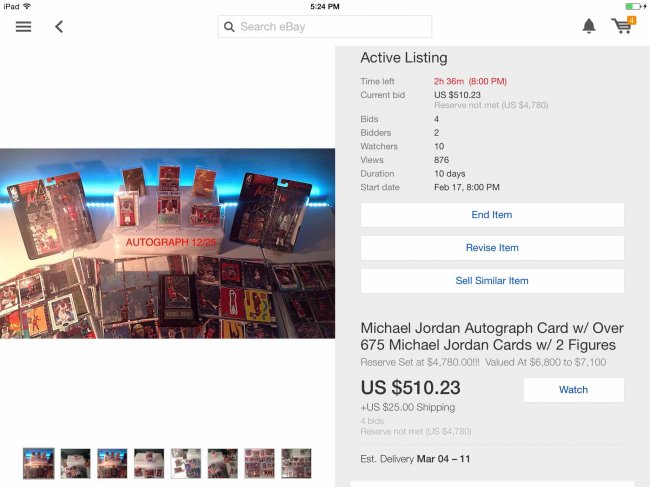
Task: Tap the search magnifier icon
Action: point(229,27)
